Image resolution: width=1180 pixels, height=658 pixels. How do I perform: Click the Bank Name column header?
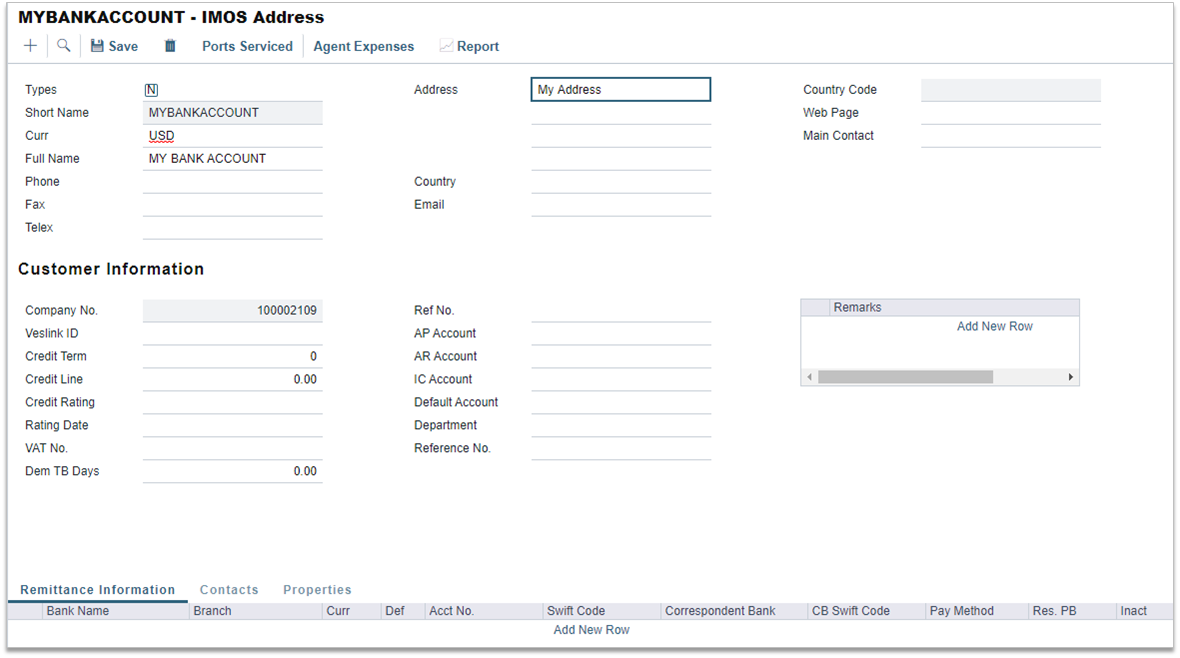pos(78,611)
